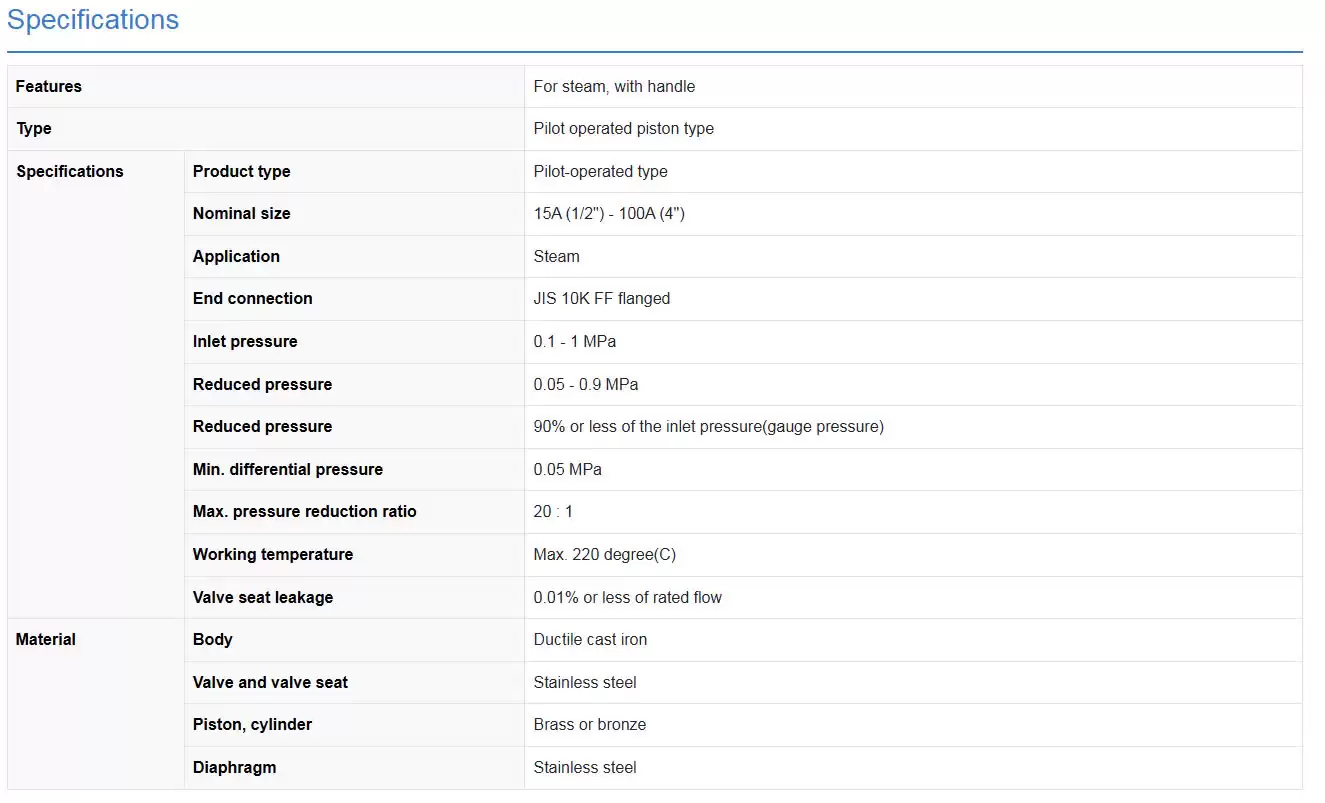Select the 'Piston, cylinder' label
The height and width of the screenshot is (803, 1325).
click(252, 725)
